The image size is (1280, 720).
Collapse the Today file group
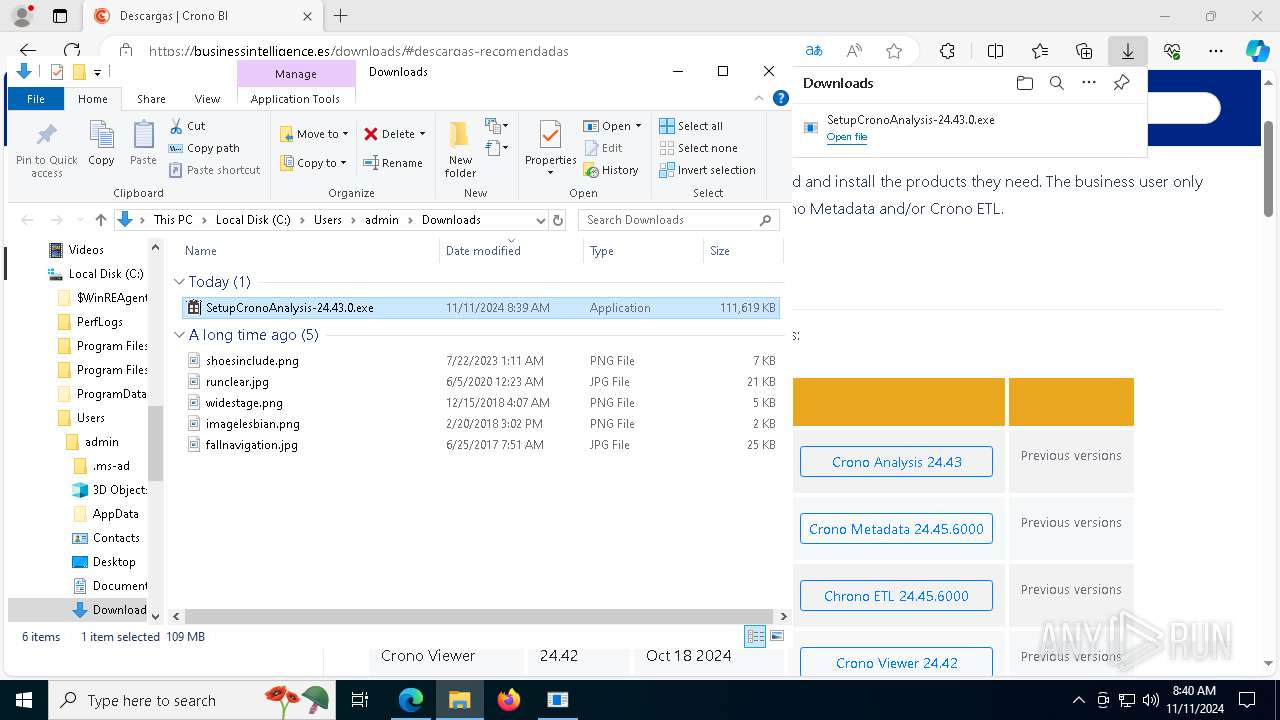point(180,282)
